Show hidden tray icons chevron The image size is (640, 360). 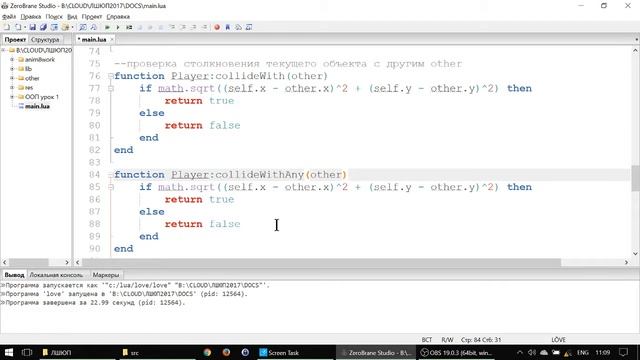[520, 352]
